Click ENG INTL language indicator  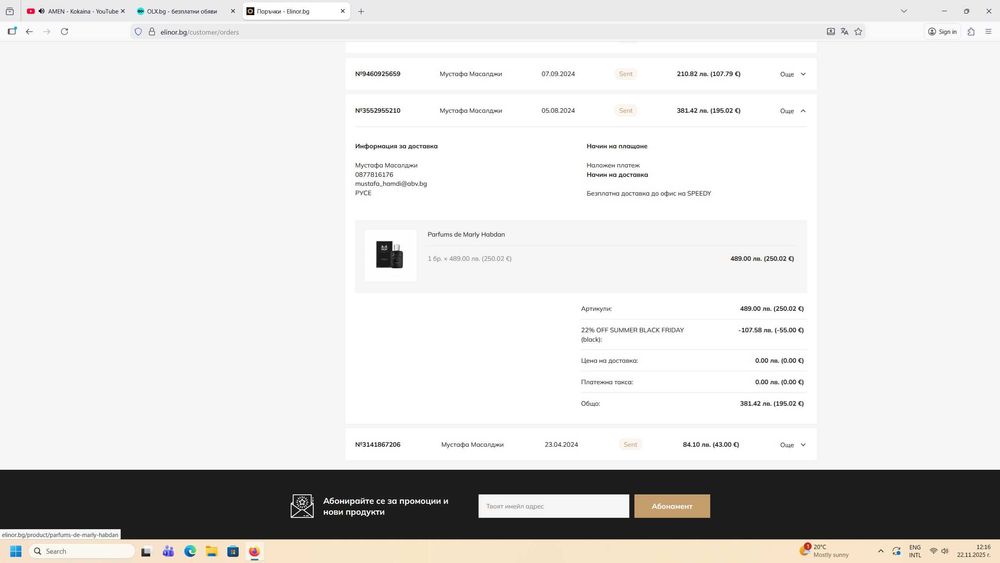click(915, 551)
